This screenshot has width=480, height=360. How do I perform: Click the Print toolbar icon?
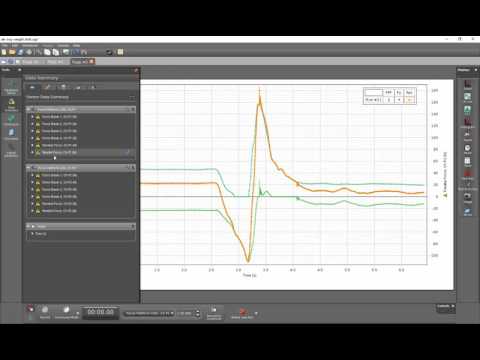29,52
